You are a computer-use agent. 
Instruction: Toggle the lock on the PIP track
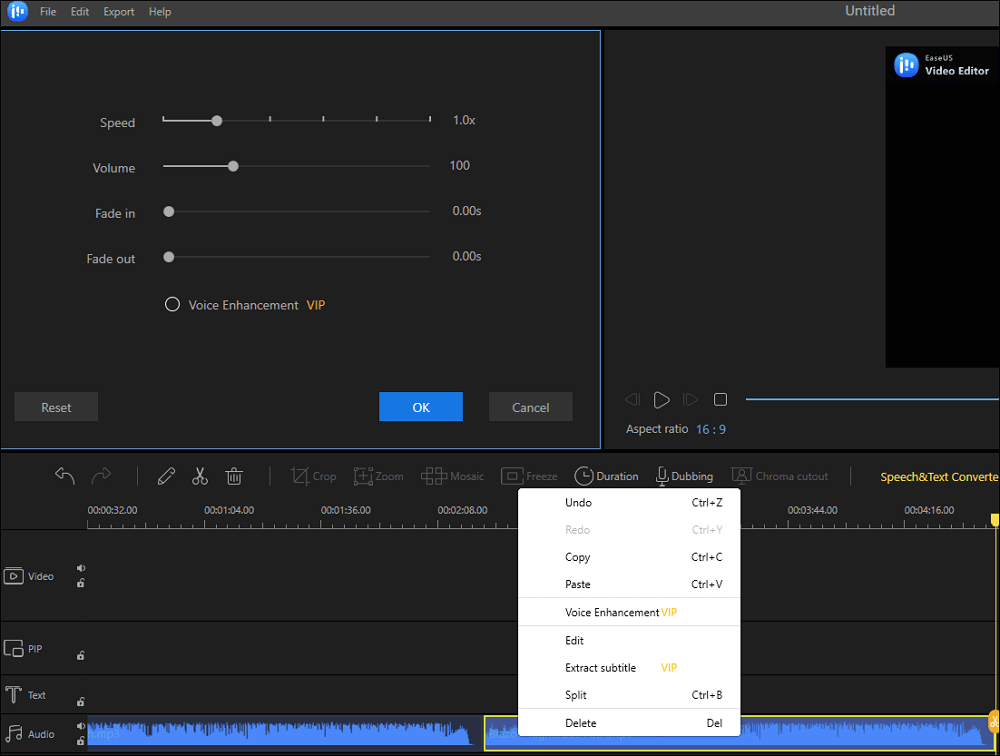click(x=81, y=656)
